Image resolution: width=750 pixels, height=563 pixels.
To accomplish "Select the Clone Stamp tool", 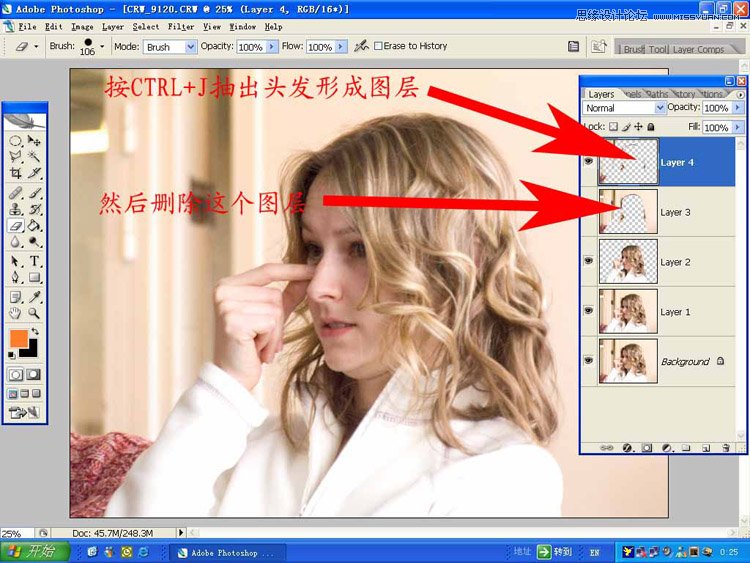I will 15,209.
